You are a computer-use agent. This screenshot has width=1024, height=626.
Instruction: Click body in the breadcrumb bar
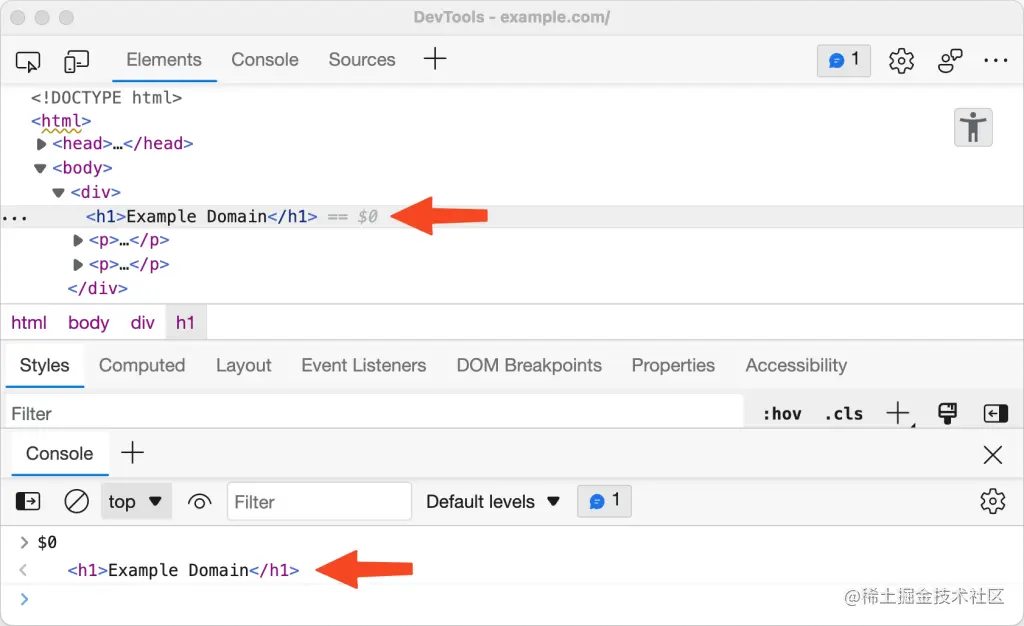pos(88,322)
